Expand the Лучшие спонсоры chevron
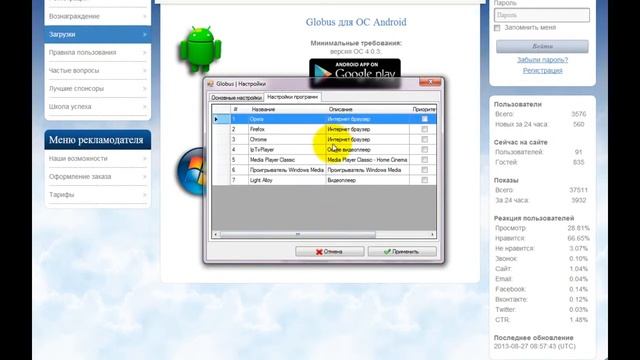Image resolution: width=640 pixels, height=360 pixels. [x=144, y=89]
